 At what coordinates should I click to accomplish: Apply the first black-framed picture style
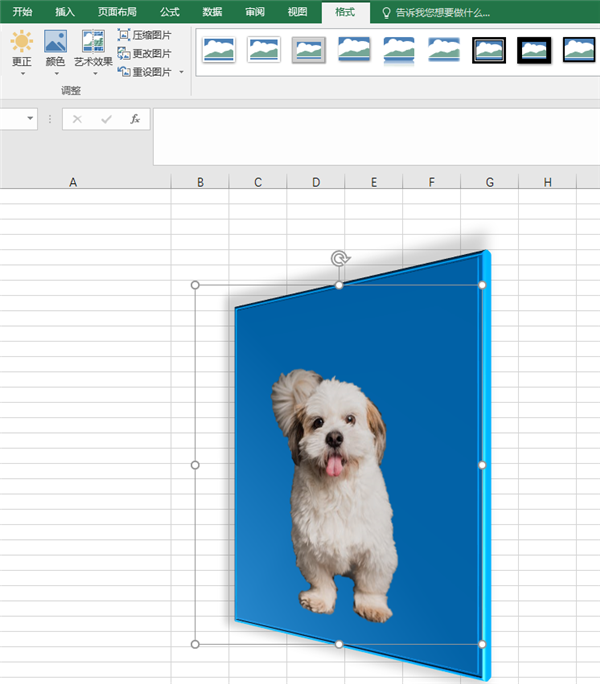tap(489, 50)
